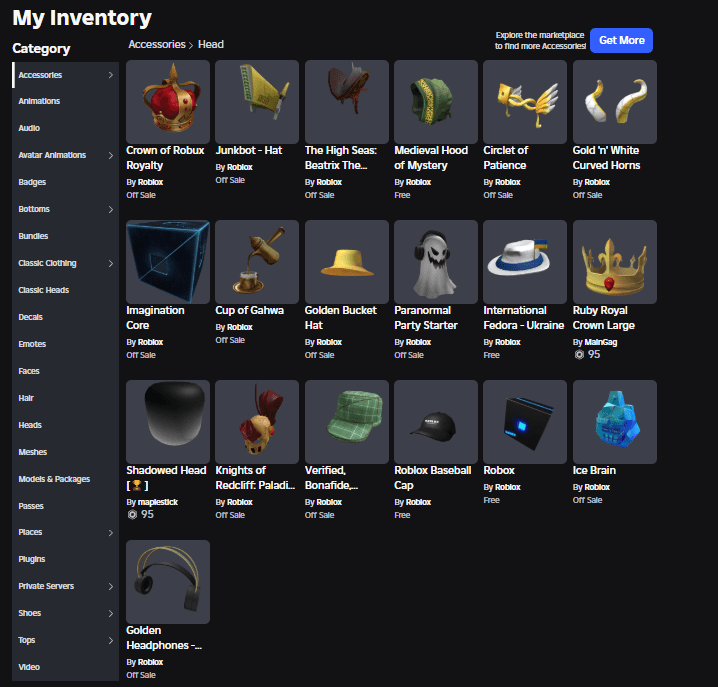Click the Accessories breadcrumb link
This screenshot has width=718, height=687.
coord(156,45)
